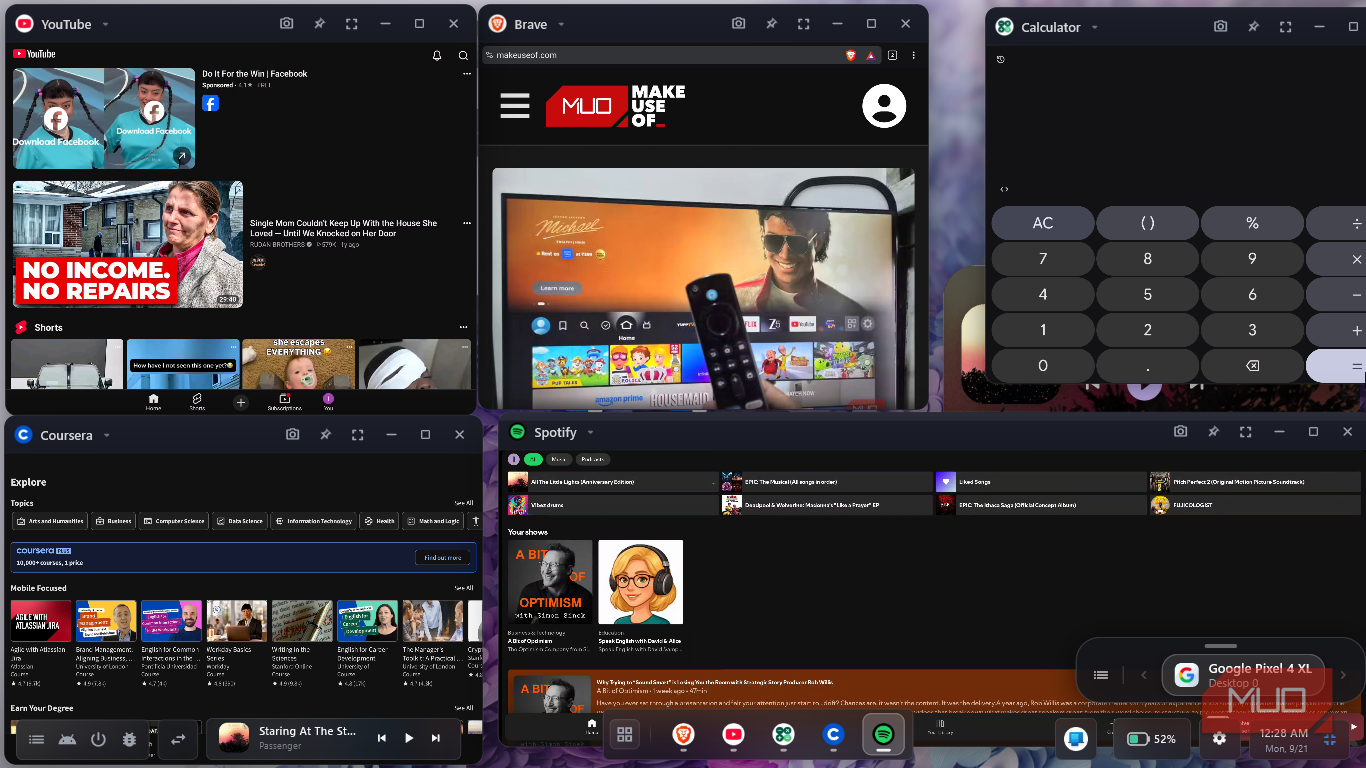Expand the Coursera window title dropdown
1366x768 pixels.
click(106, 435)
